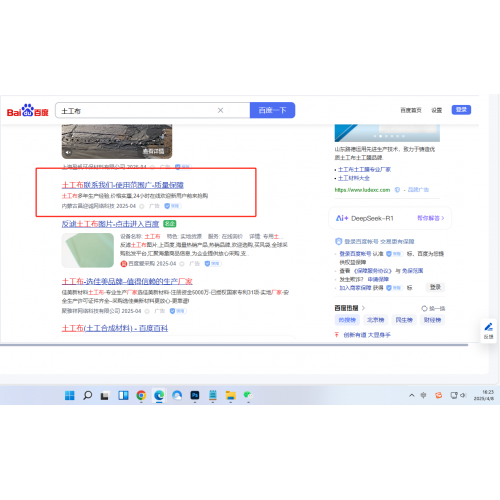The width and height of the screenshot is (500, 500).
Task: Click red 百度爱采购 source icon
Action: pos(124,264)
